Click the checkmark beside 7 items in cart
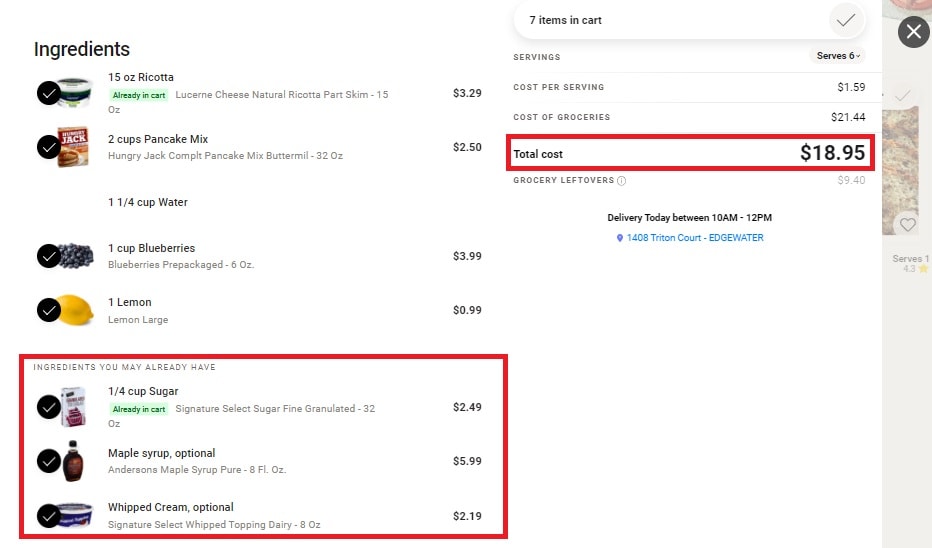 846,20
